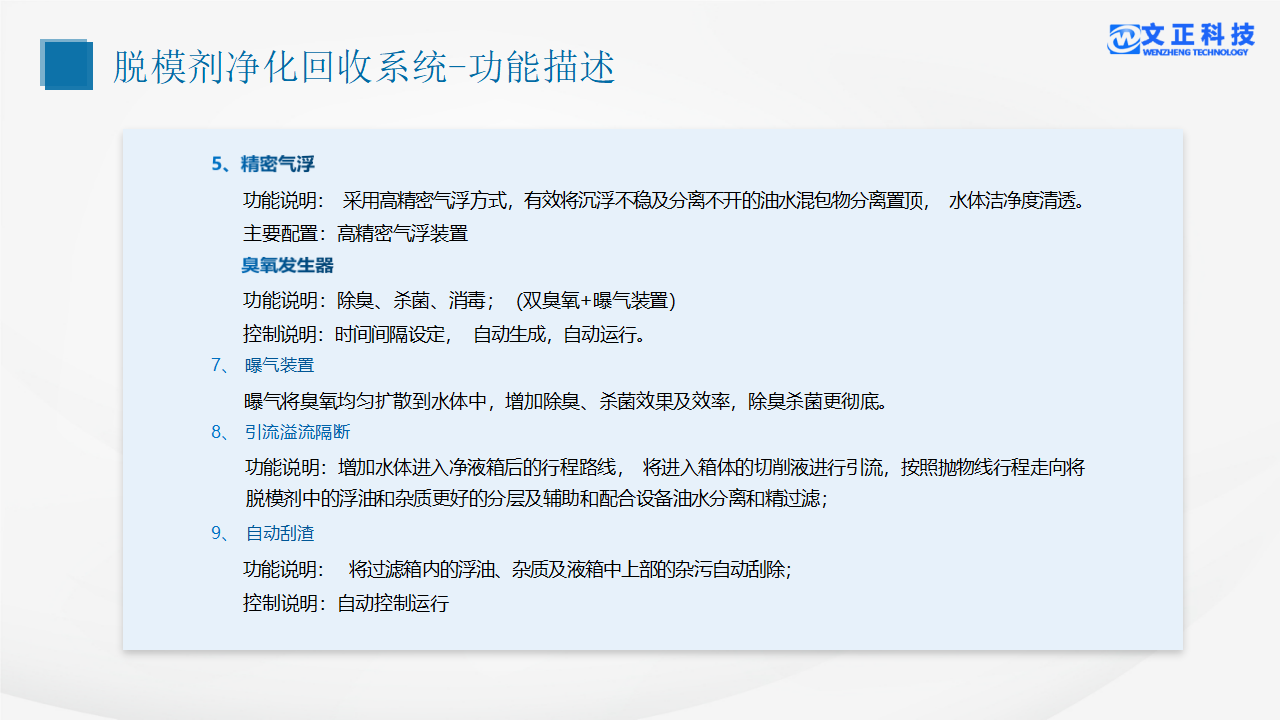
Task: Click the sentence starting 采用高精密气浮方式
Action: click(713, 200)
